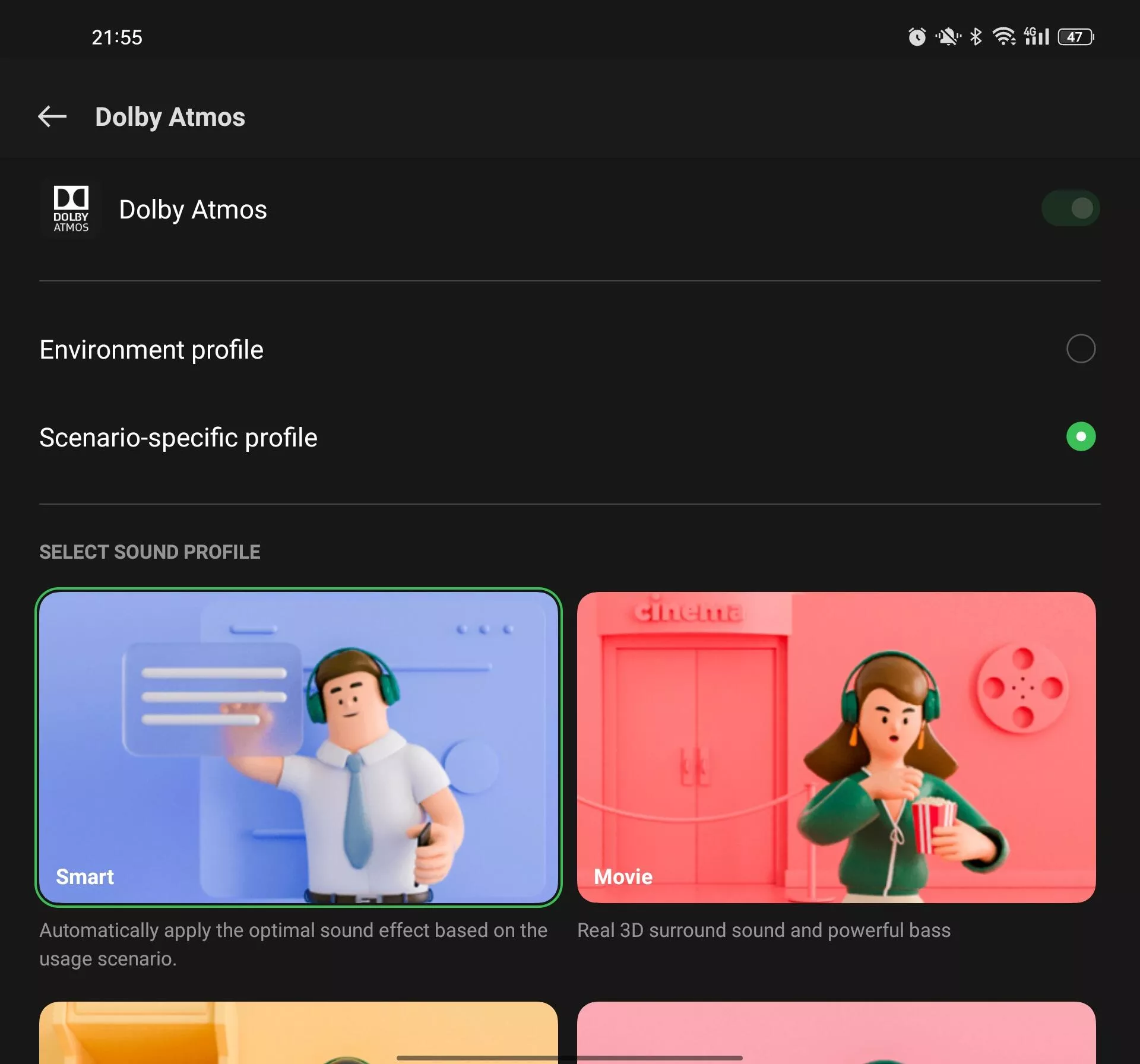Tap the SELECT SOUND PROFILE heading
This screenshot has height=1064, width=1140.
click(150, 552)
